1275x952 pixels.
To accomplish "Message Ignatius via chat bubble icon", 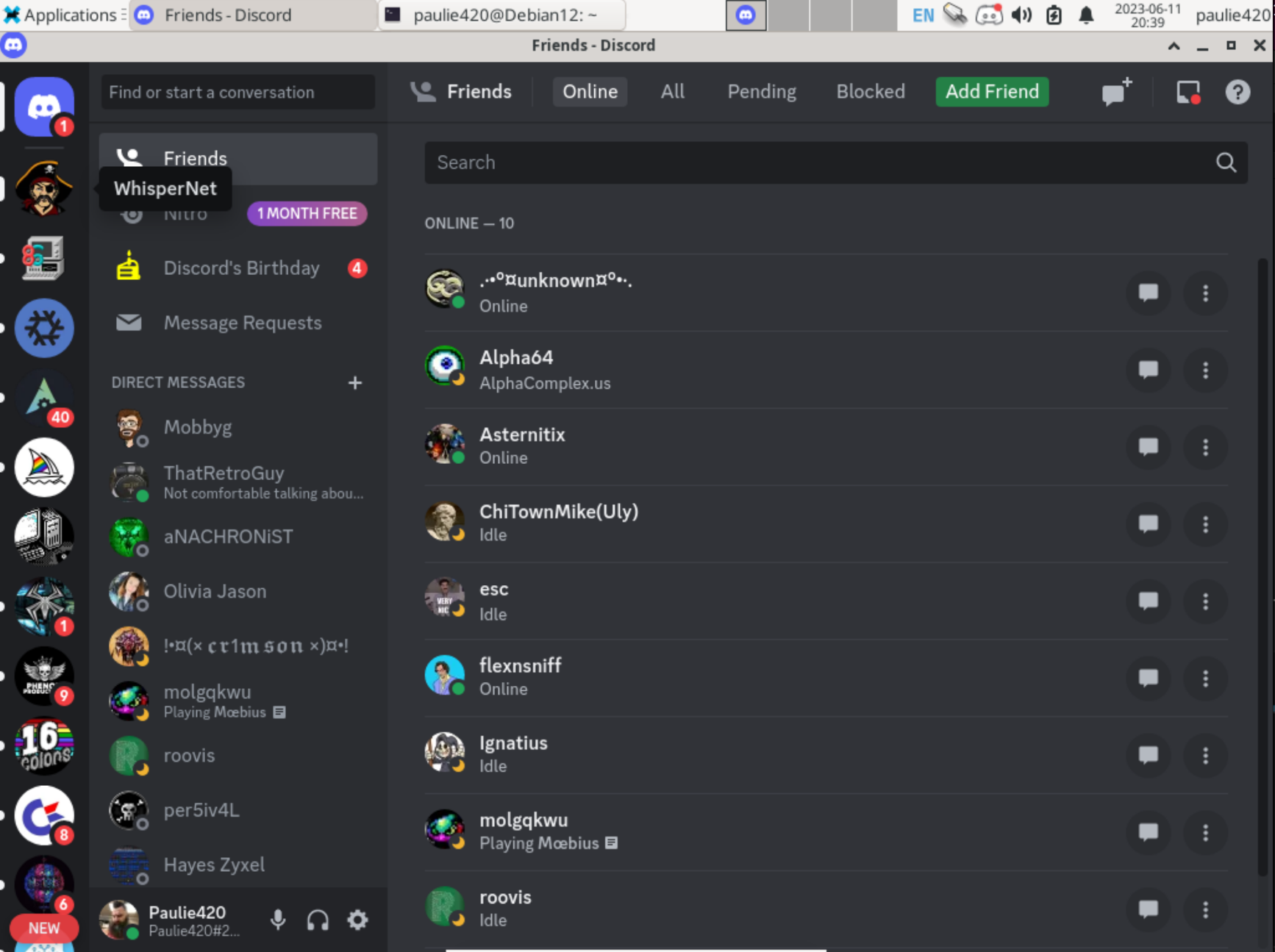I will point(1149,755).
